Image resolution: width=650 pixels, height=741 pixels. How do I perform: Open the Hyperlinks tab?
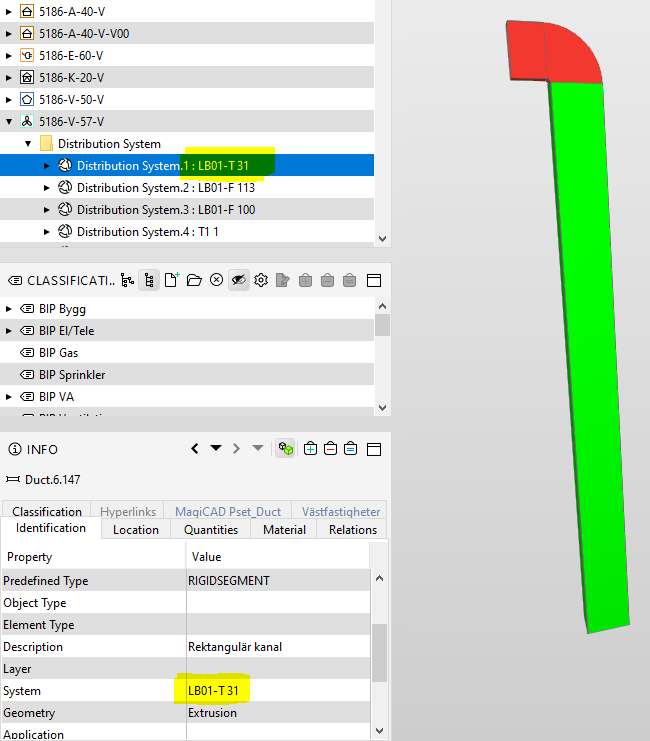(x=128, y=511)
